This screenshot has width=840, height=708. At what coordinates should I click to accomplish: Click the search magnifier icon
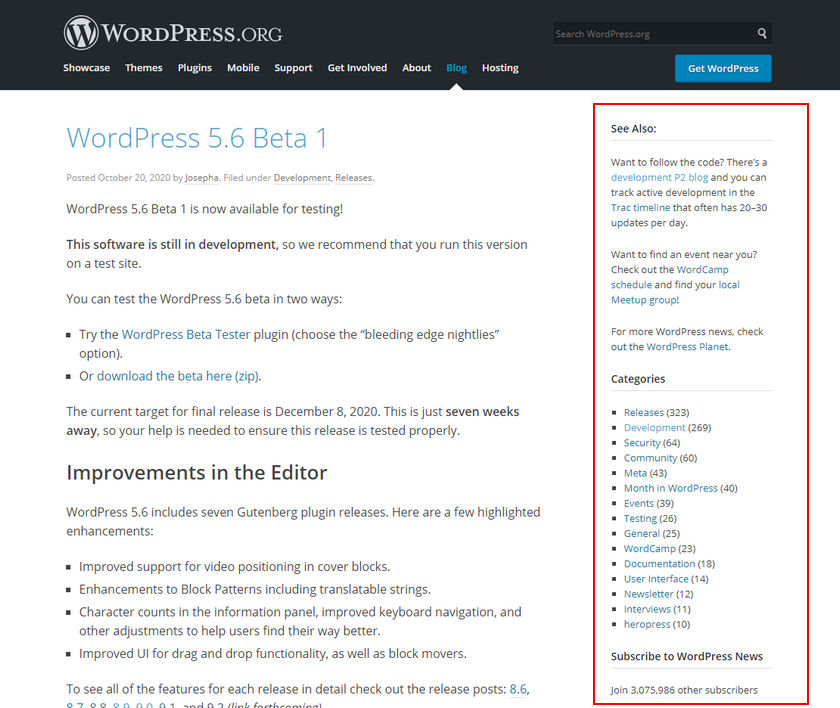762,33
